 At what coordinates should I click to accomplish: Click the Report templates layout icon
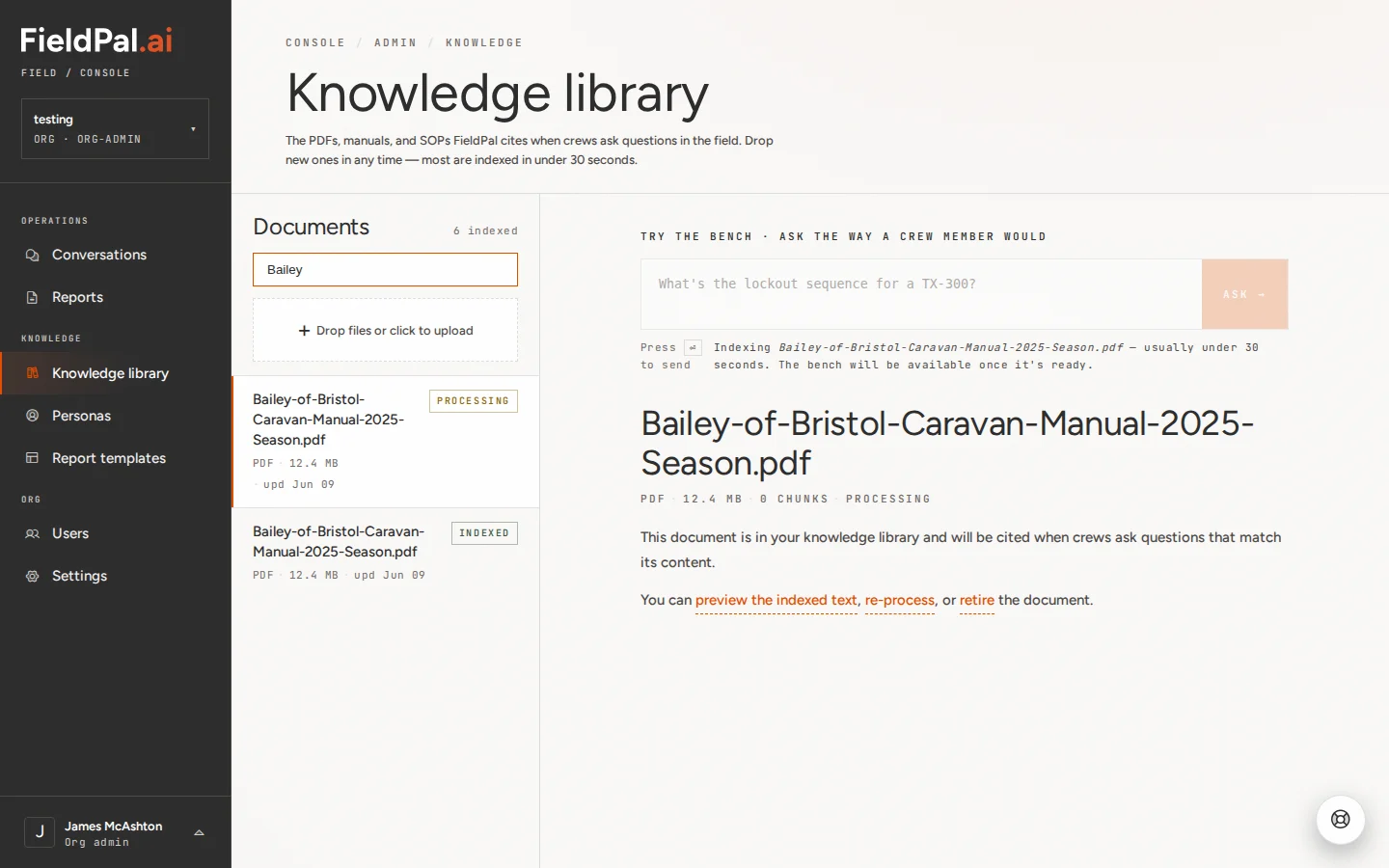click(x=32, y=458)
